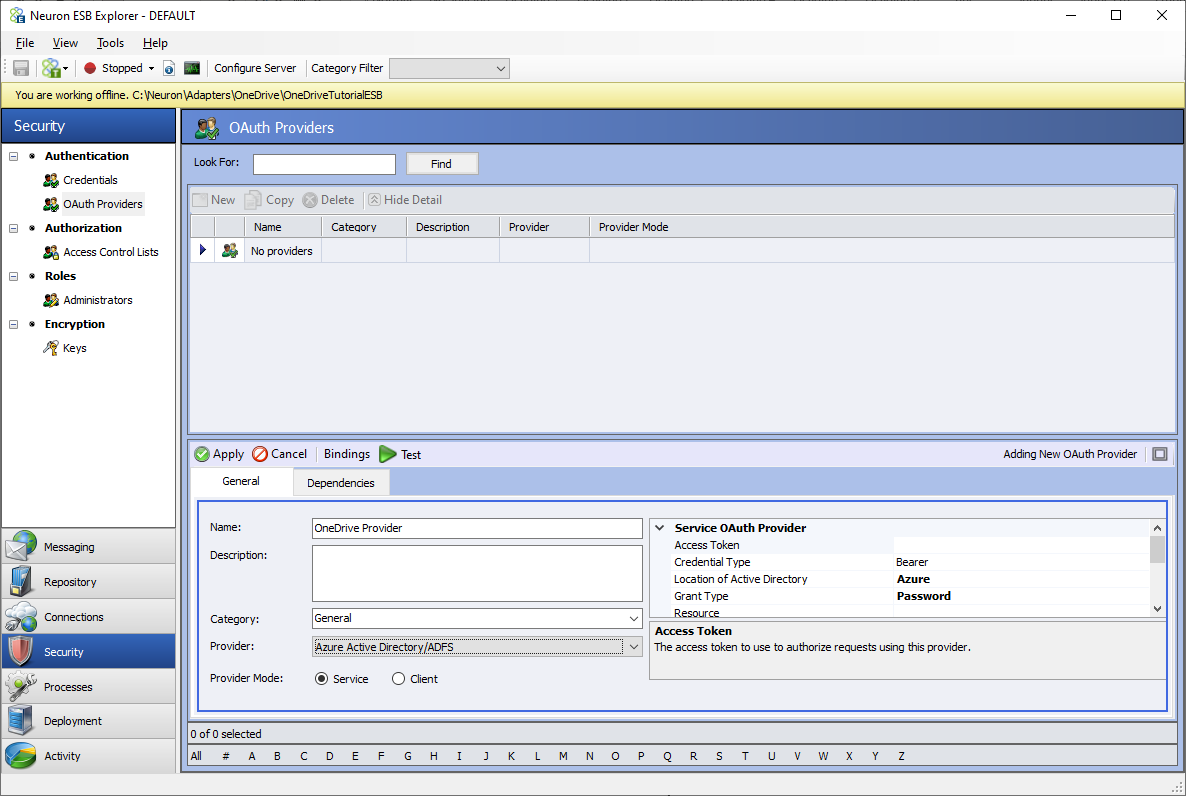
Task: Open the Category Filter dropdown
Action: 449,68
